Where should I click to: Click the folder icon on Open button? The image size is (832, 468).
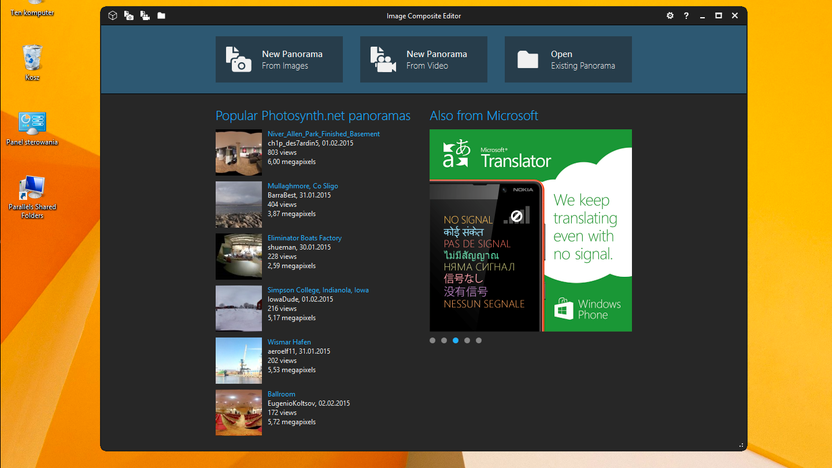(x=528, y=59)
